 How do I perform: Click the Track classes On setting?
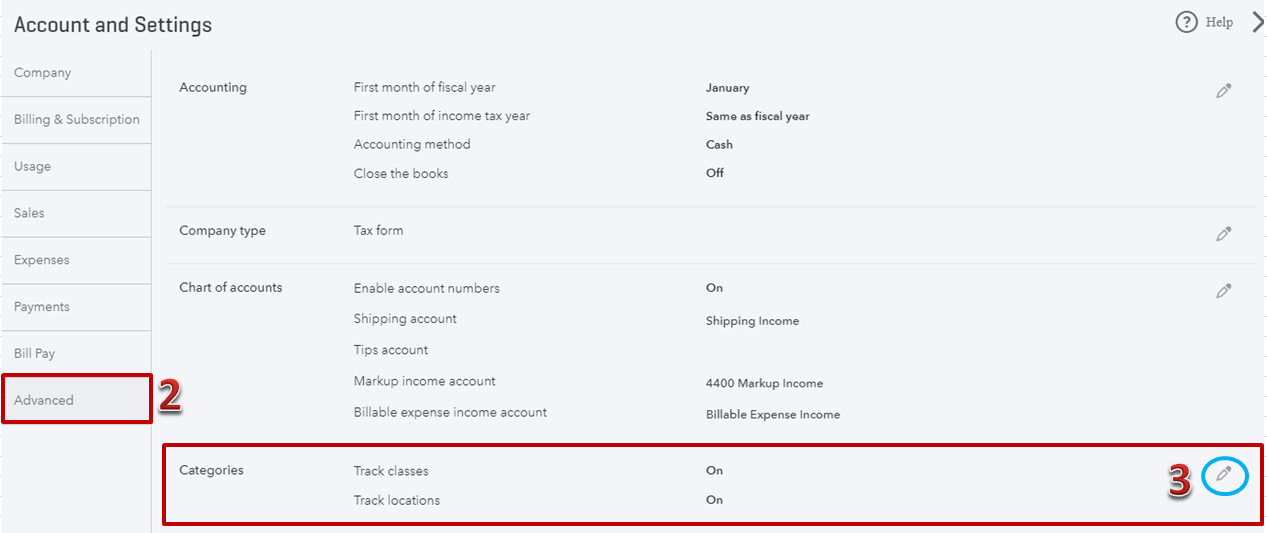714,470
